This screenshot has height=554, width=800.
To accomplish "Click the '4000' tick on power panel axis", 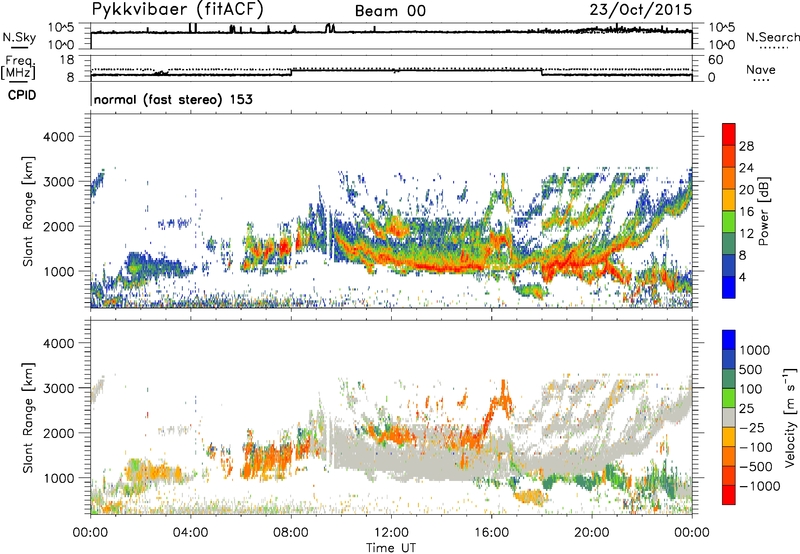I will [58, 137].
